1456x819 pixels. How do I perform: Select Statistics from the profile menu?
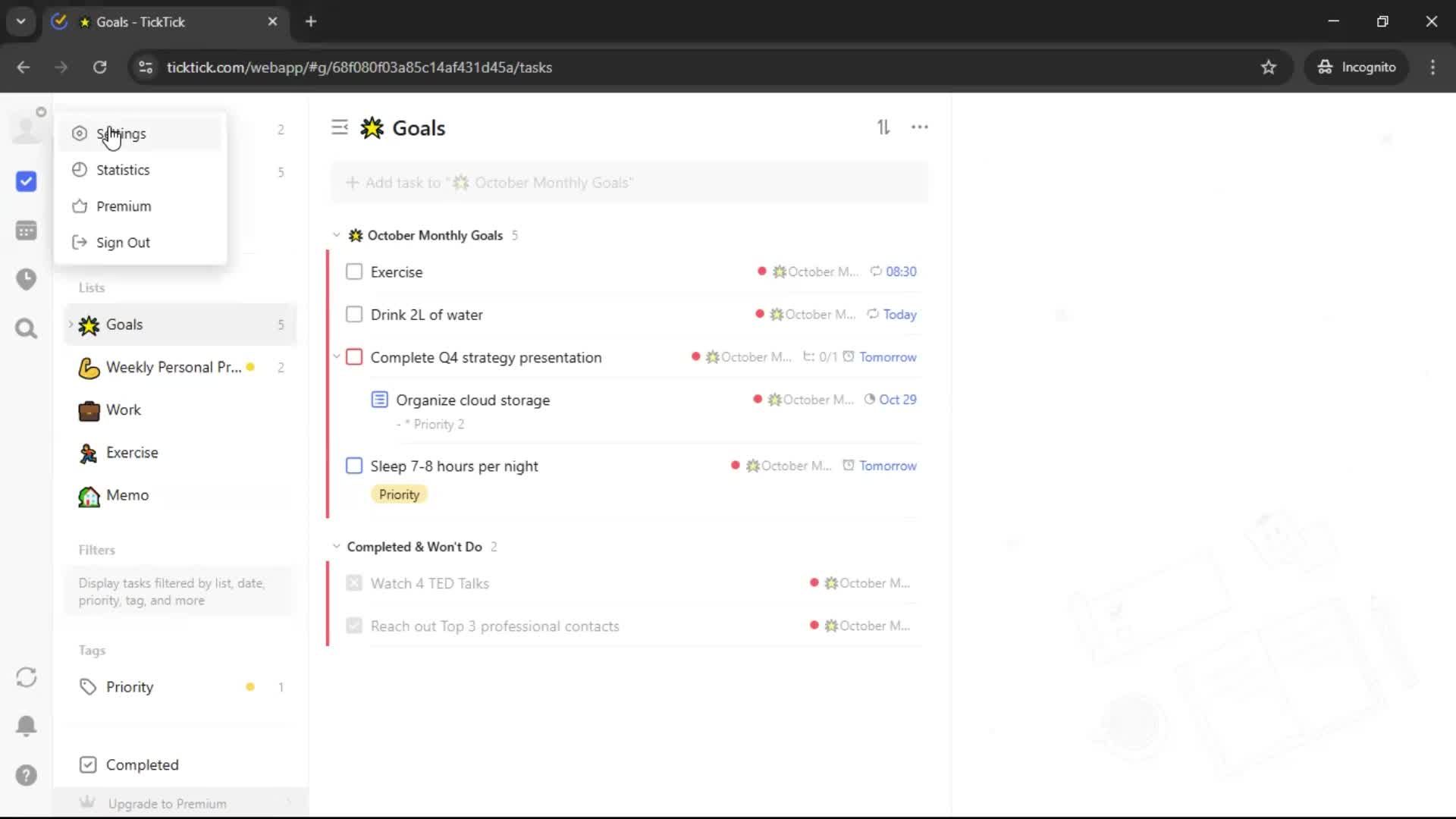coord(123,170)
